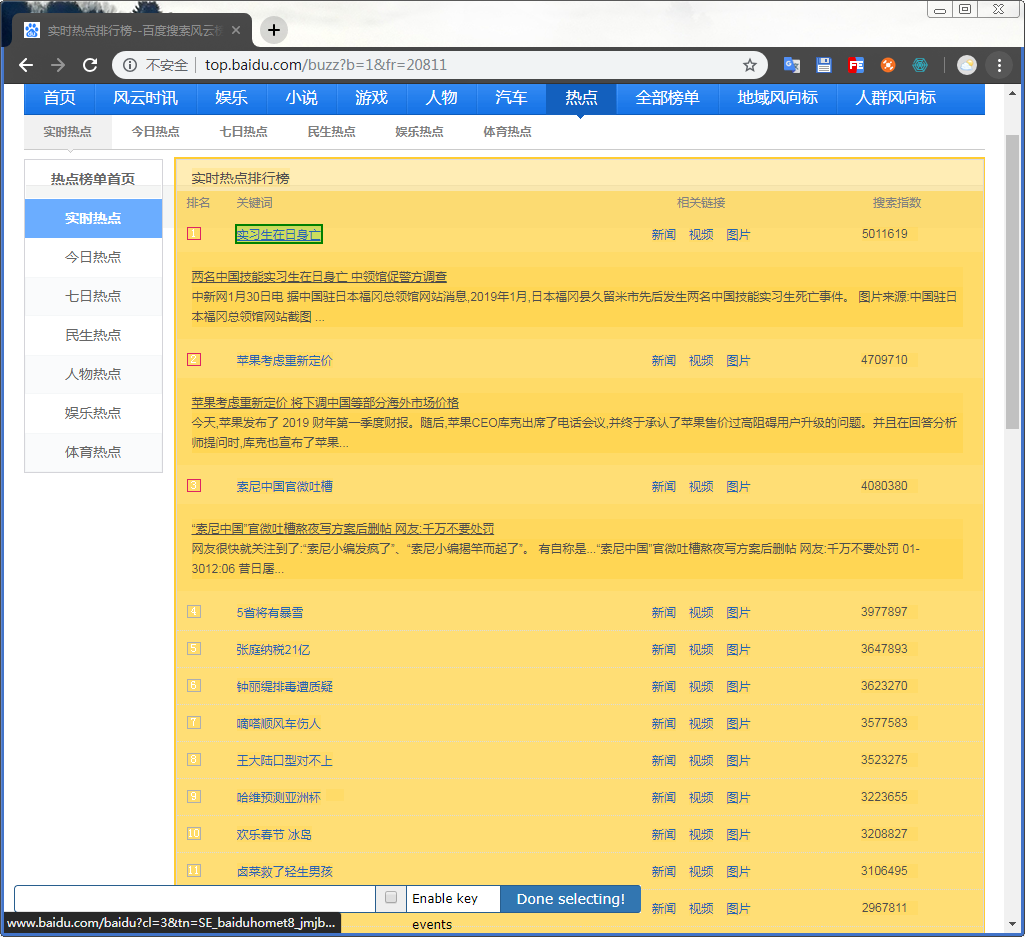
Task: Open the keyword 5省将有暴雪
Action: click(x=269, y=613)
